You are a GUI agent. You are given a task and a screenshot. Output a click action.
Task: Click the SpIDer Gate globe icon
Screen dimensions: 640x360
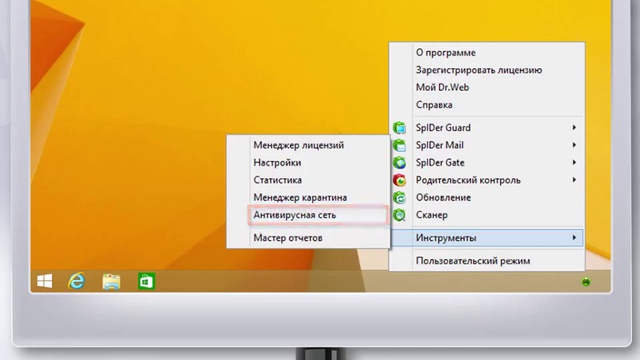399,163
